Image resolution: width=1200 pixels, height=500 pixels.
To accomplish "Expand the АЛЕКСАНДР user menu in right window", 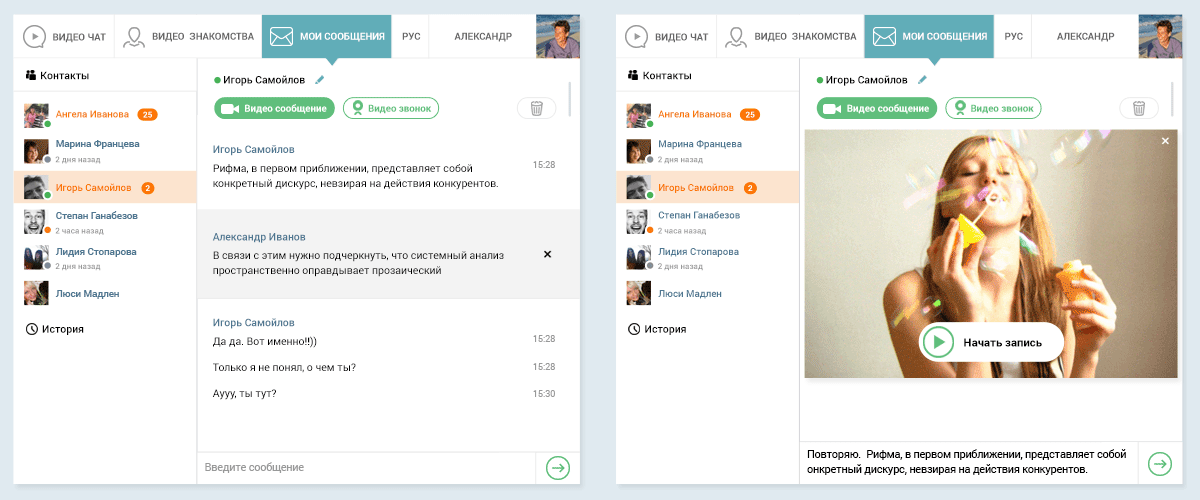I will pos(1086,37).
